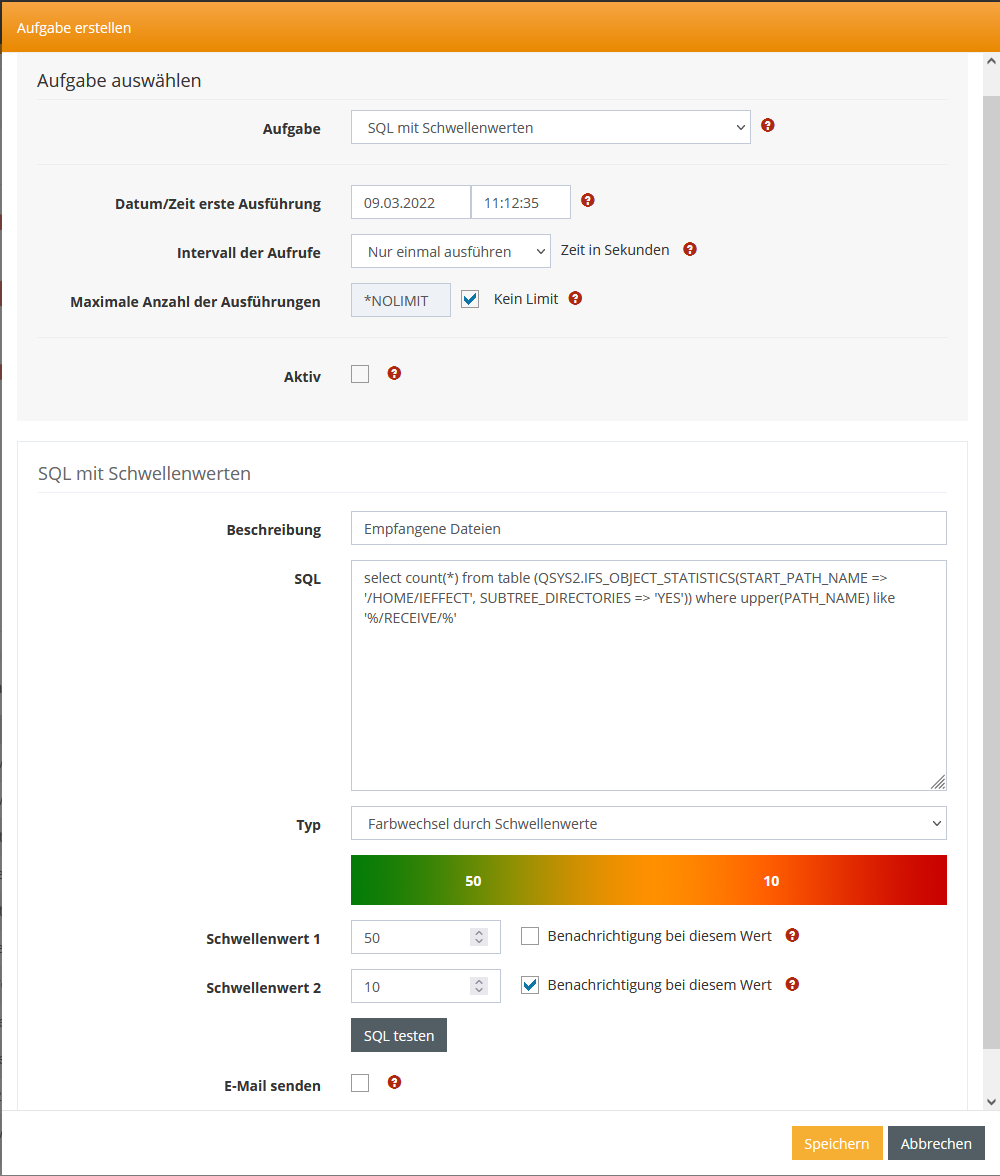Viewport: 1000px width, 1176px height.
Task: Click the Speichern button
Action: click(x=836, y=1143)
